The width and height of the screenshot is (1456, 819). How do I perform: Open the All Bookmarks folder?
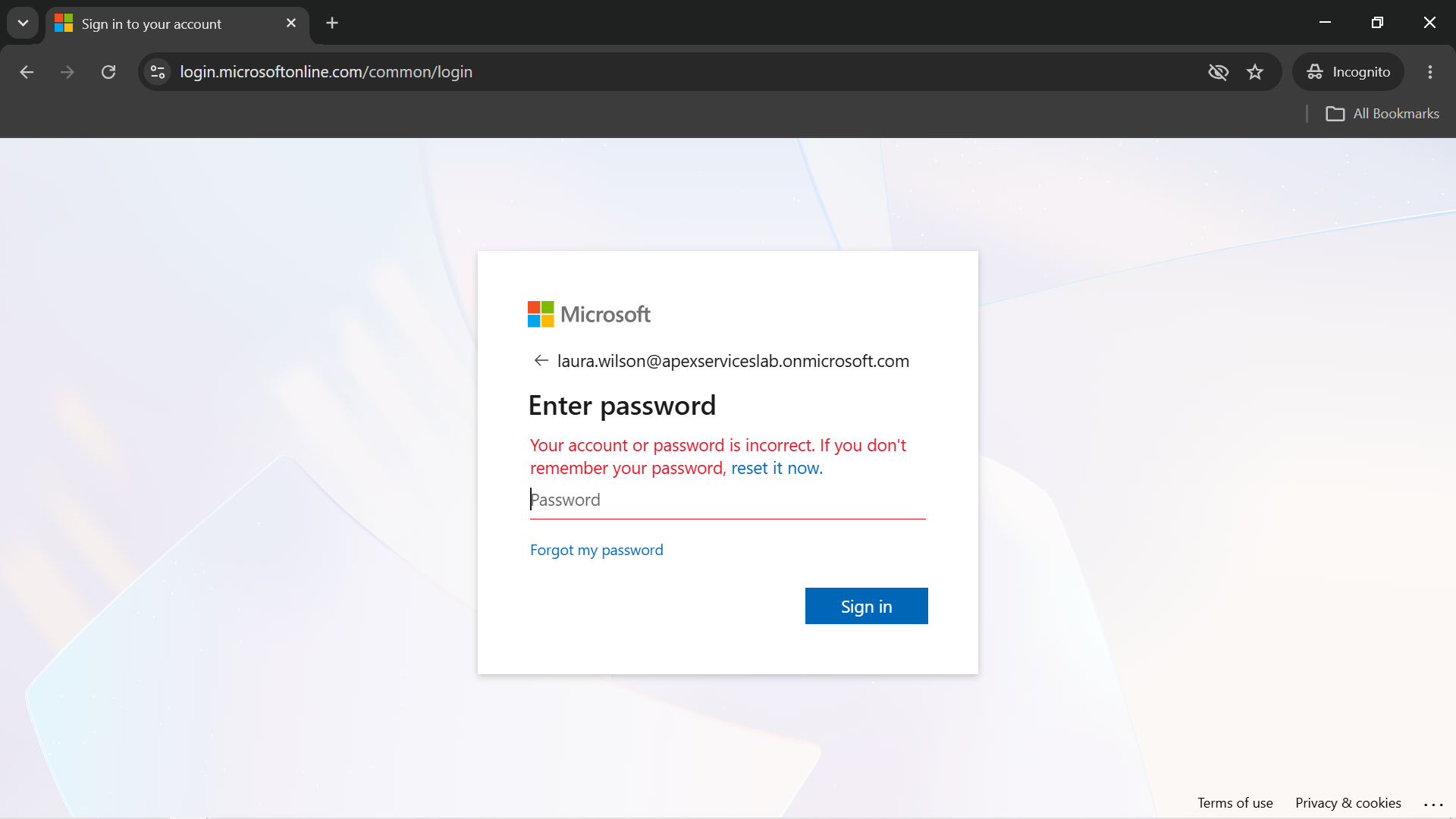click(1382, 114)
